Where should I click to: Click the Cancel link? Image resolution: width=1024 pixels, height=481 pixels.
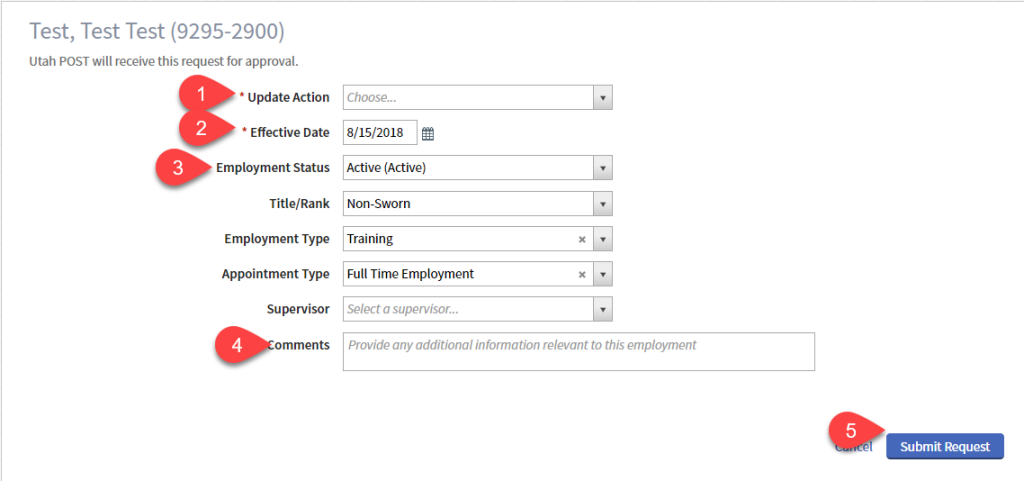854,447
